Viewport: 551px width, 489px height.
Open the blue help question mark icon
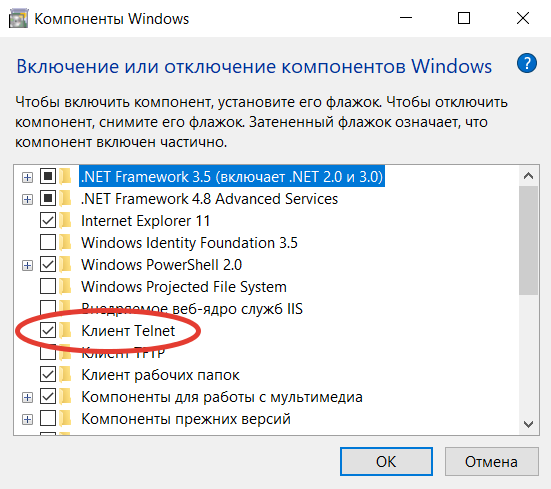click(526, 64)
